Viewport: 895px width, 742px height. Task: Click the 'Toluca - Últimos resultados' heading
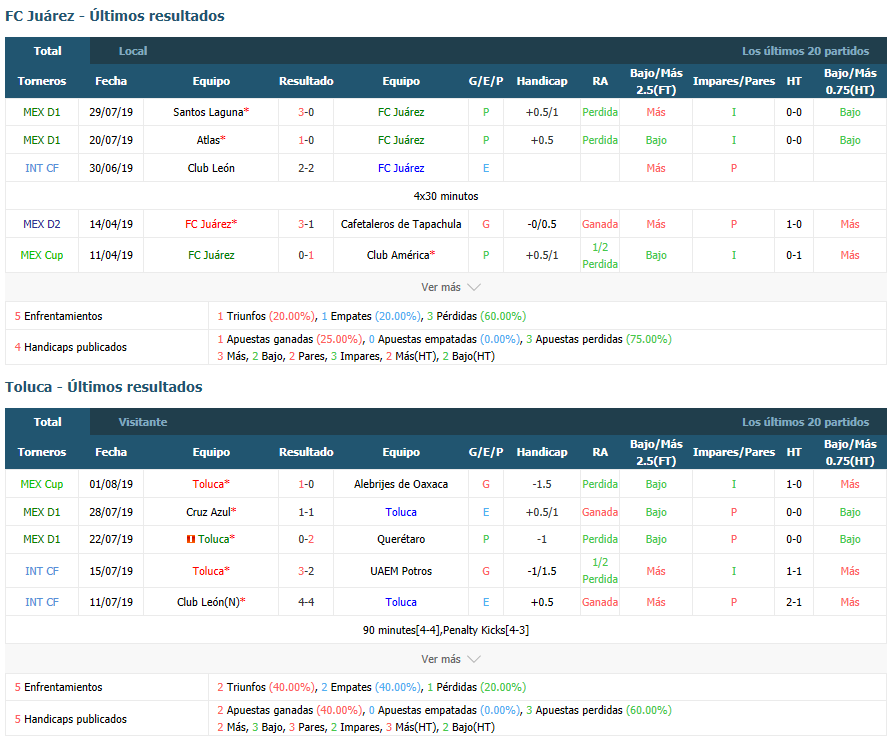point(104,386)
